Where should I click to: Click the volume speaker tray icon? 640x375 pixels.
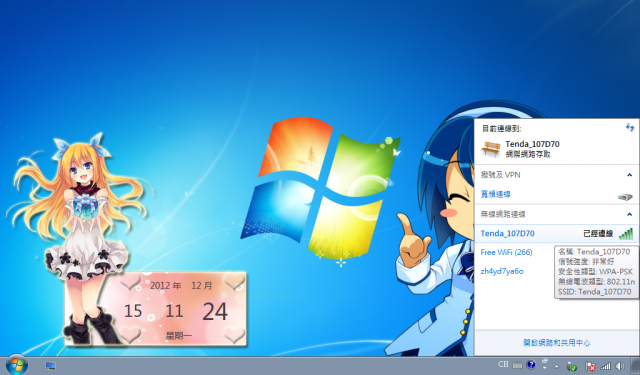[x=620, y=366]
